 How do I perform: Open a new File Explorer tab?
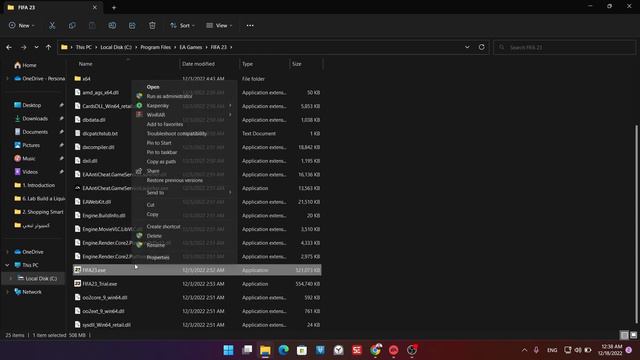click(x=114, y=7)
